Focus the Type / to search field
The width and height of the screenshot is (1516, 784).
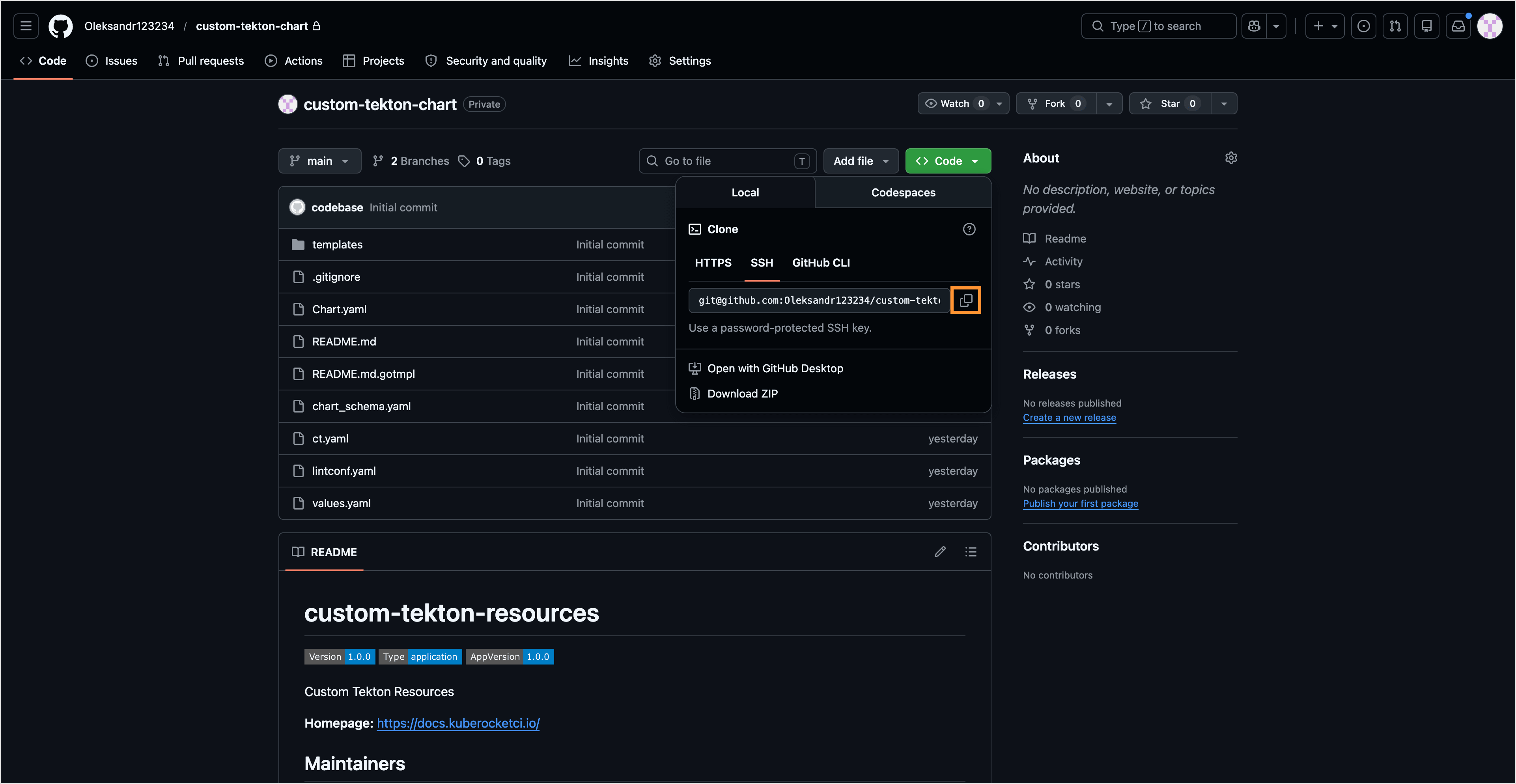1158,26
